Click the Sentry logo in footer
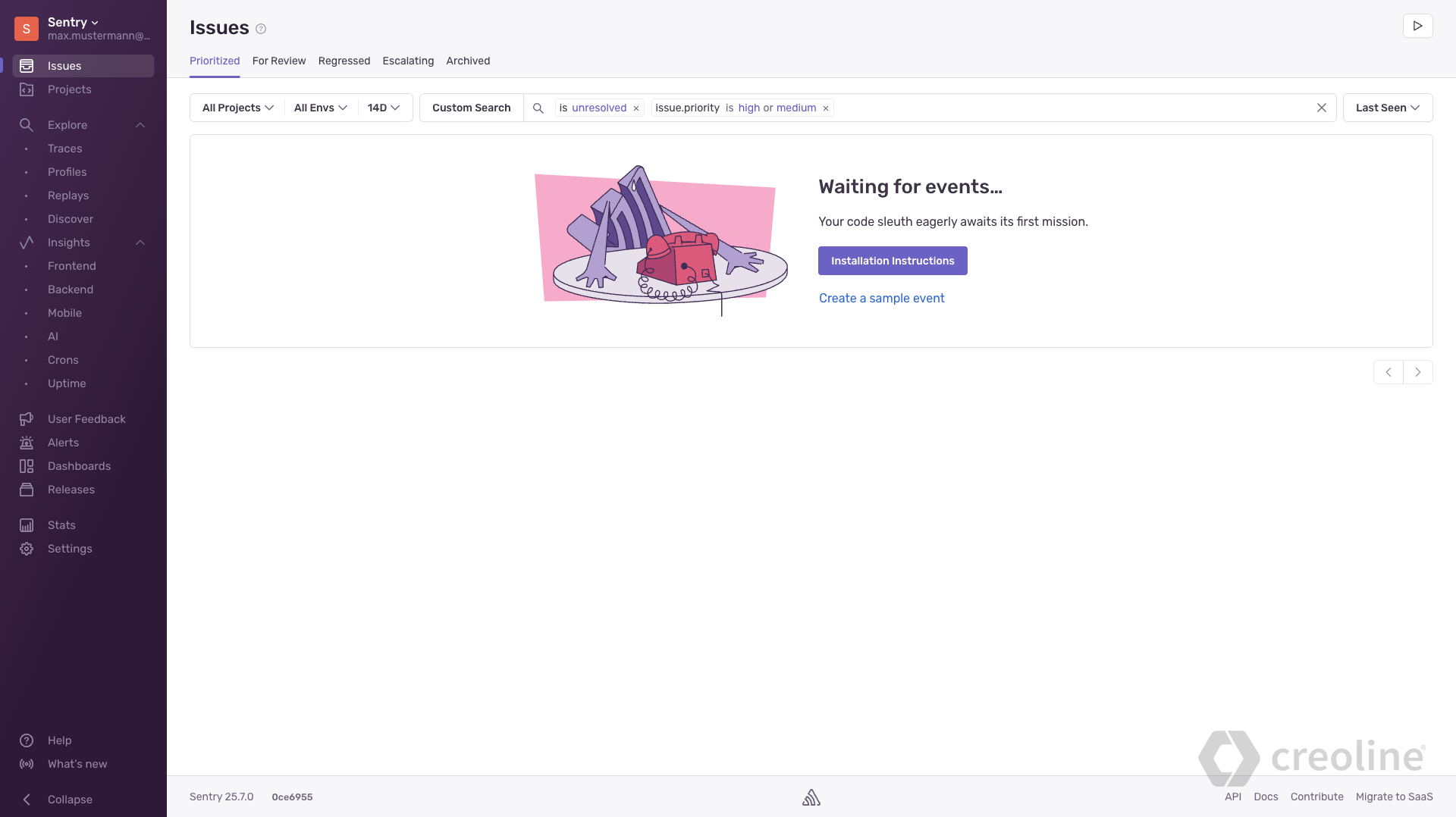 [811, 797]
